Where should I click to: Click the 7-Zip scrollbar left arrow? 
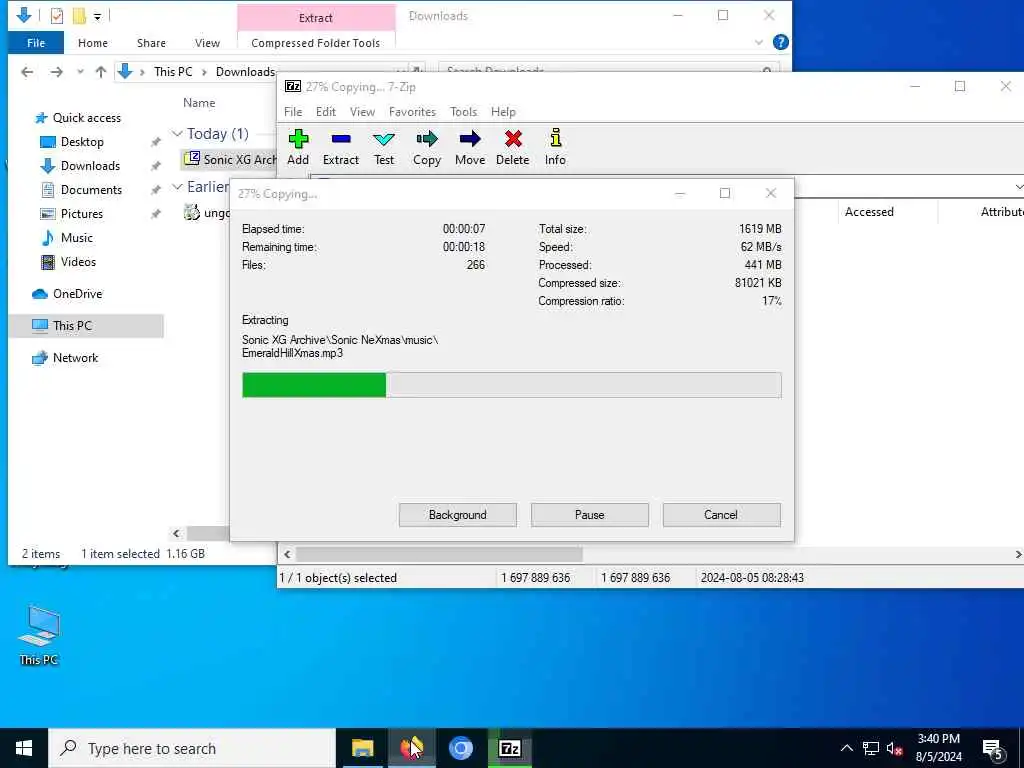(287, 554)
